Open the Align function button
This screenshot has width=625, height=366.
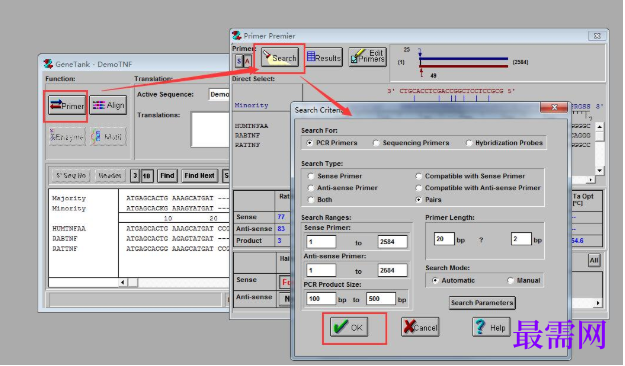[108, 105]
